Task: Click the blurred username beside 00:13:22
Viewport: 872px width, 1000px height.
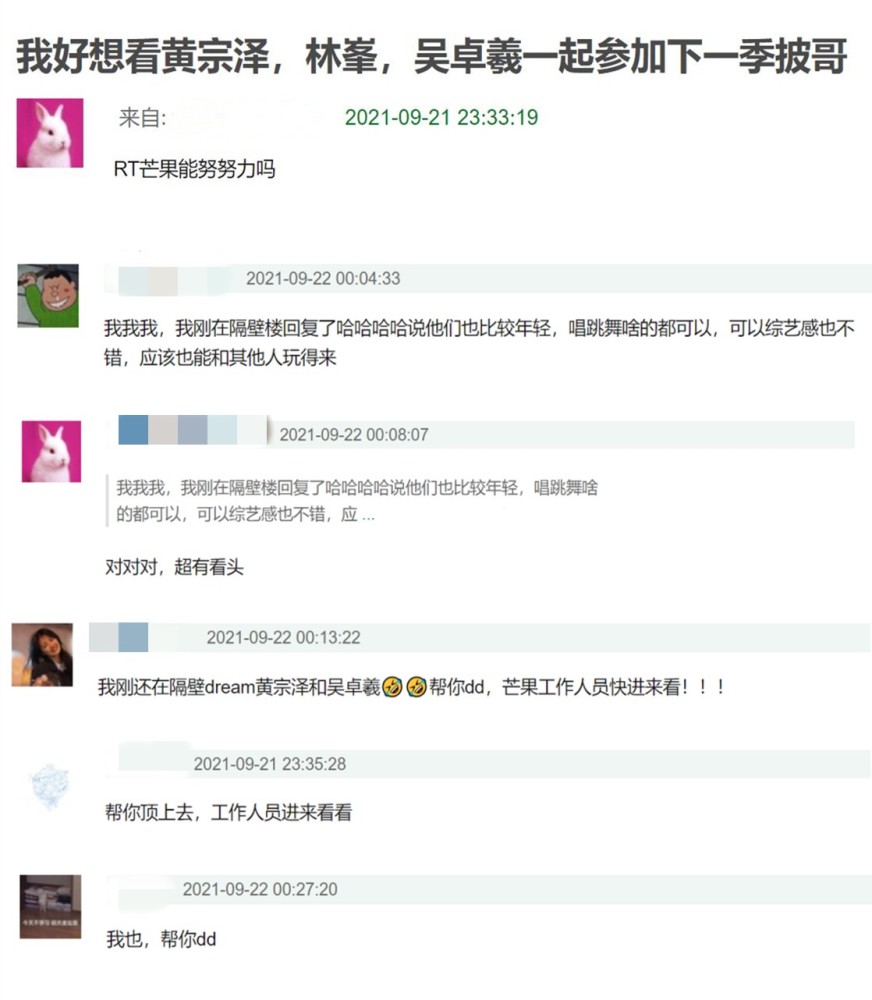Action: click(x=119, y=637)
